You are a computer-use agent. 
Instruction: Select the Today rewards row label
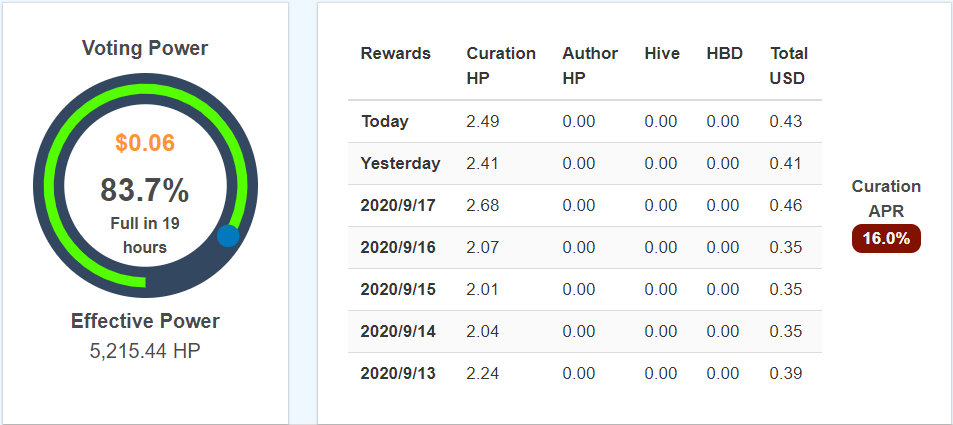pyautogui.click(x=385, y=121)
